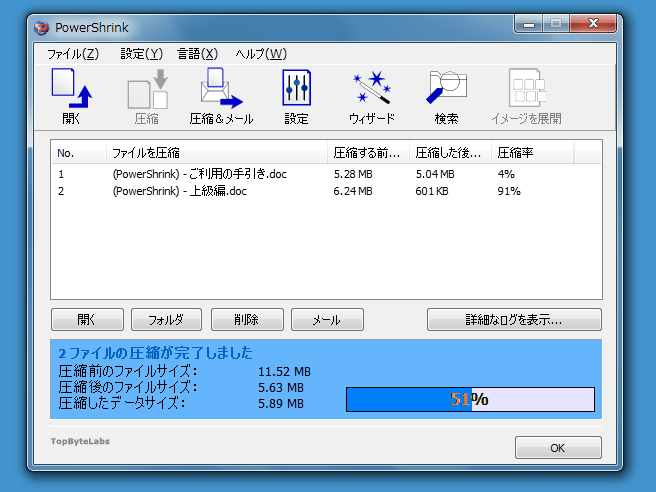The image size is (656, 492).
Task: Click the 11.52 MB total value
Action: [284, 372]
